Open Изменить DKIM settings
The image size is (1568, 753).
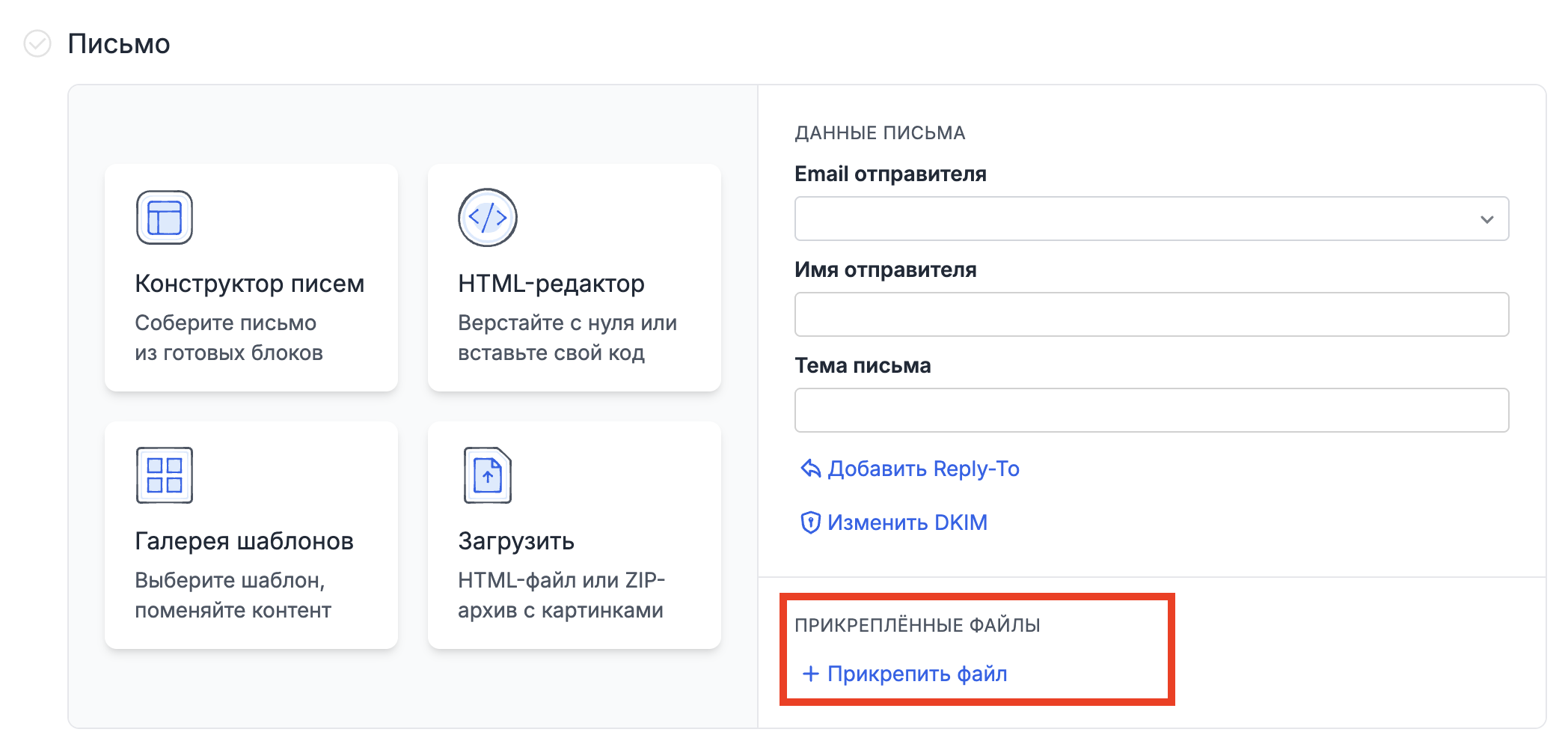click(x=907, y=522)
